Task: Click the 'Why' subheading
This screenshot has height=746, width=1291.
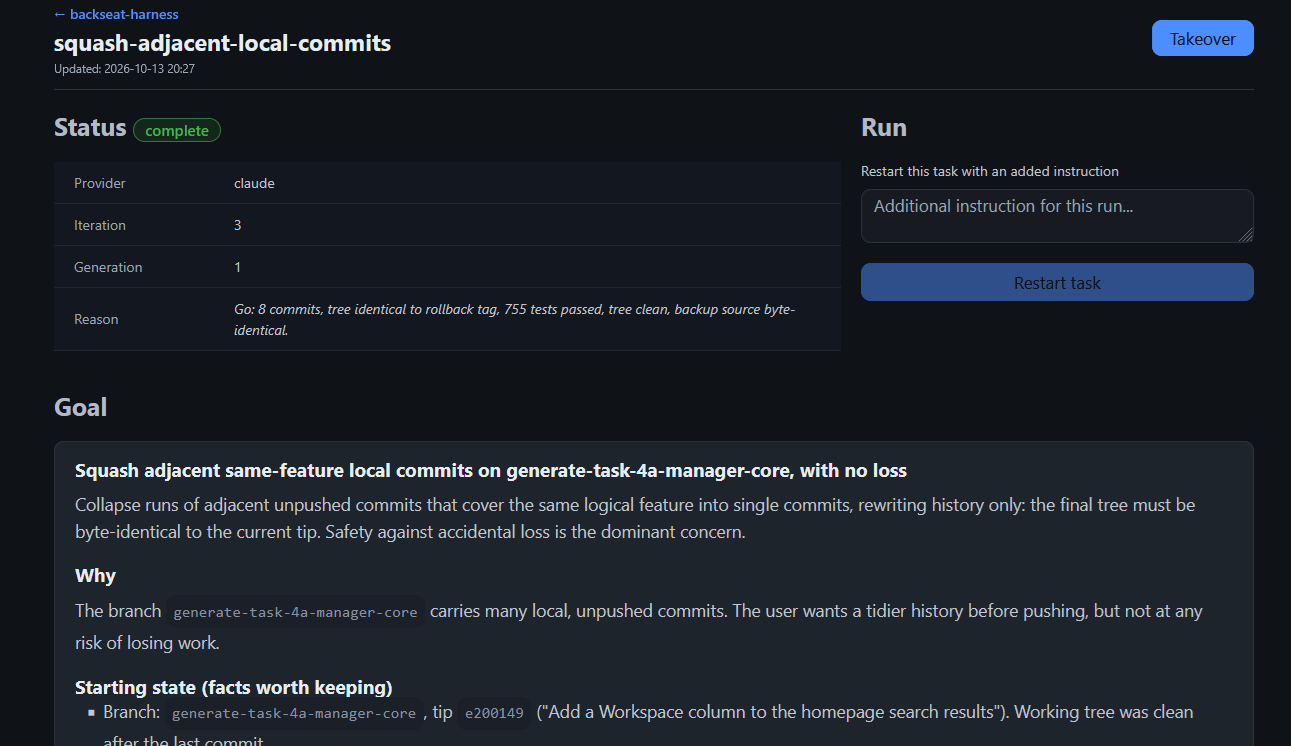Action: point(95,575)
